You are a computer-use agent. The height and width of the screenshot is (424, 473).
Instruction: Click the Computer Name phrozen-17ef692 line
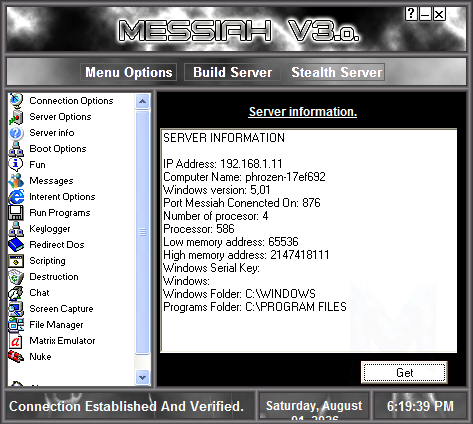coord(244,177)
